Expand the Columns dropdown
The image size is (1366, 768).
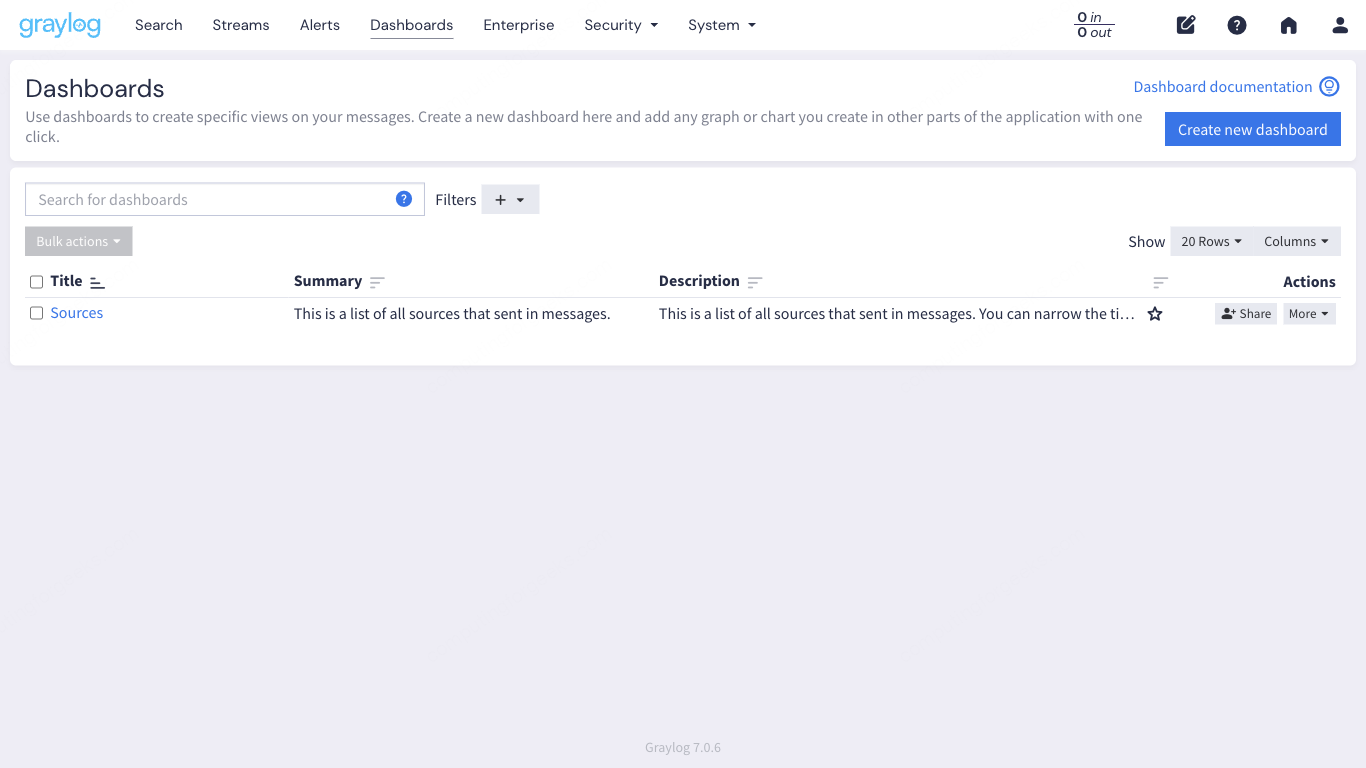[x=1296, y=241]
